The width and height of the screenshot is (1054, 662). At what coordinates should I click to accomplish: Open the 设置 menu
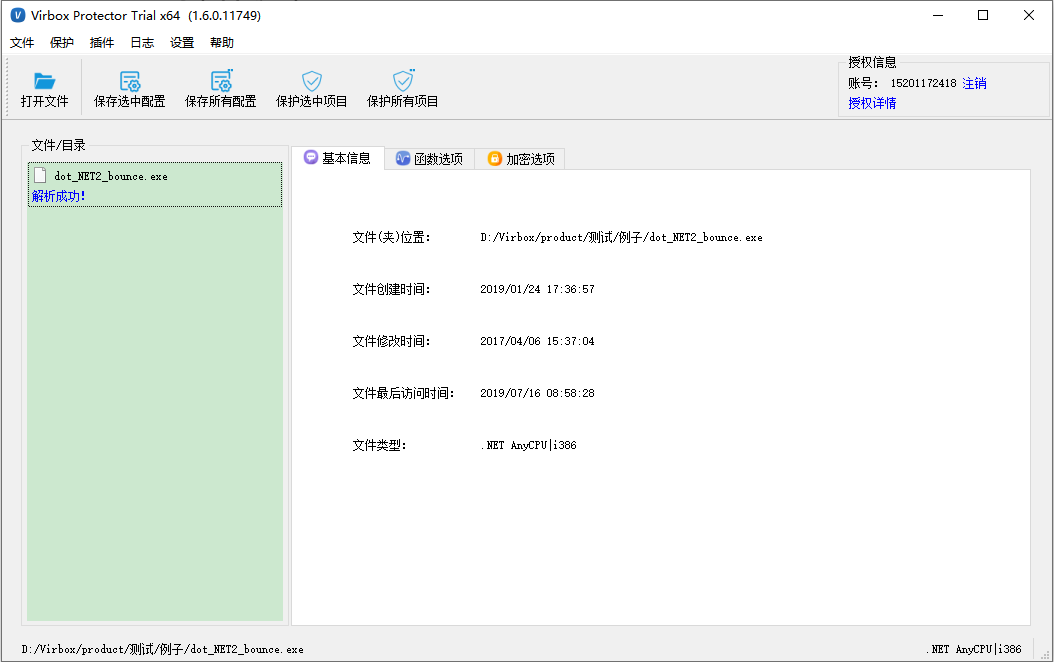click(181, 43)
